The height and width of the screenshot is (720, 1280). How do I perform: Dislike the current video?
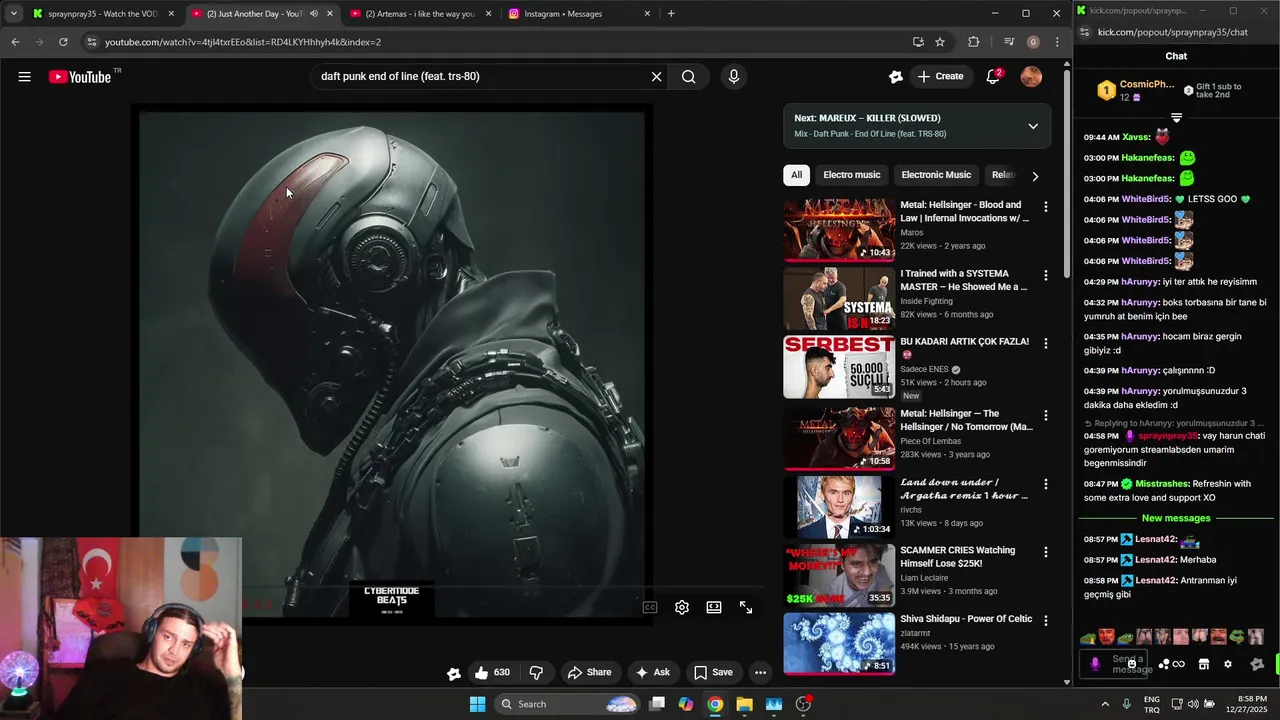[x=536, y=673]
